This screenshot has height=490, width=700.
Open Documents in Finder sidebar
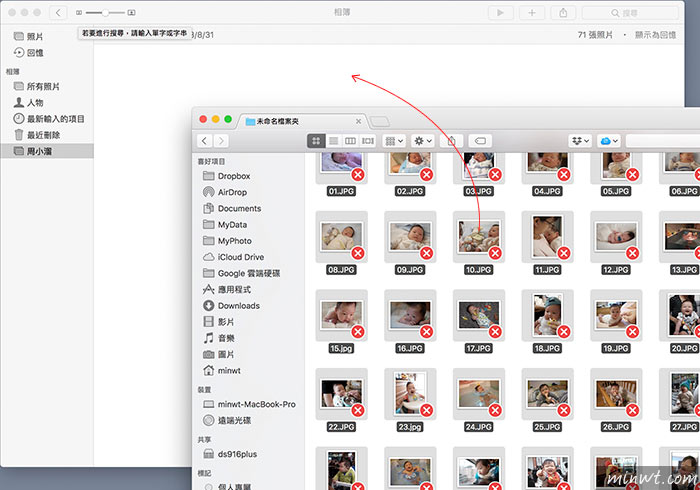click(x=232, y=208)
